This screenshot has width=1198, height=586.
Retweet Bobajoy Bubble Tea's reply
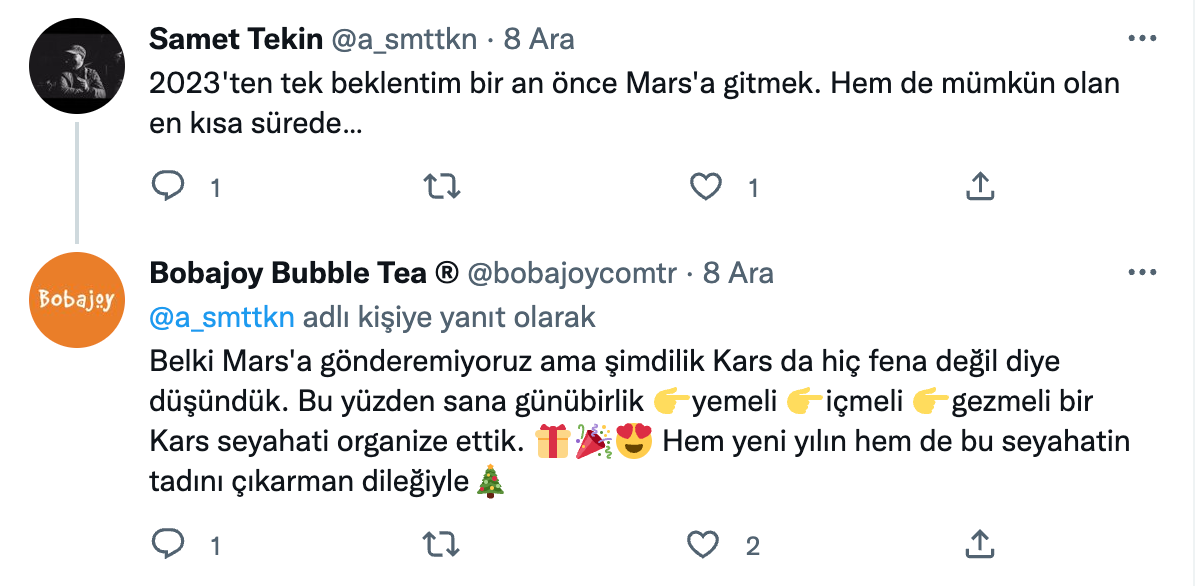441,544
